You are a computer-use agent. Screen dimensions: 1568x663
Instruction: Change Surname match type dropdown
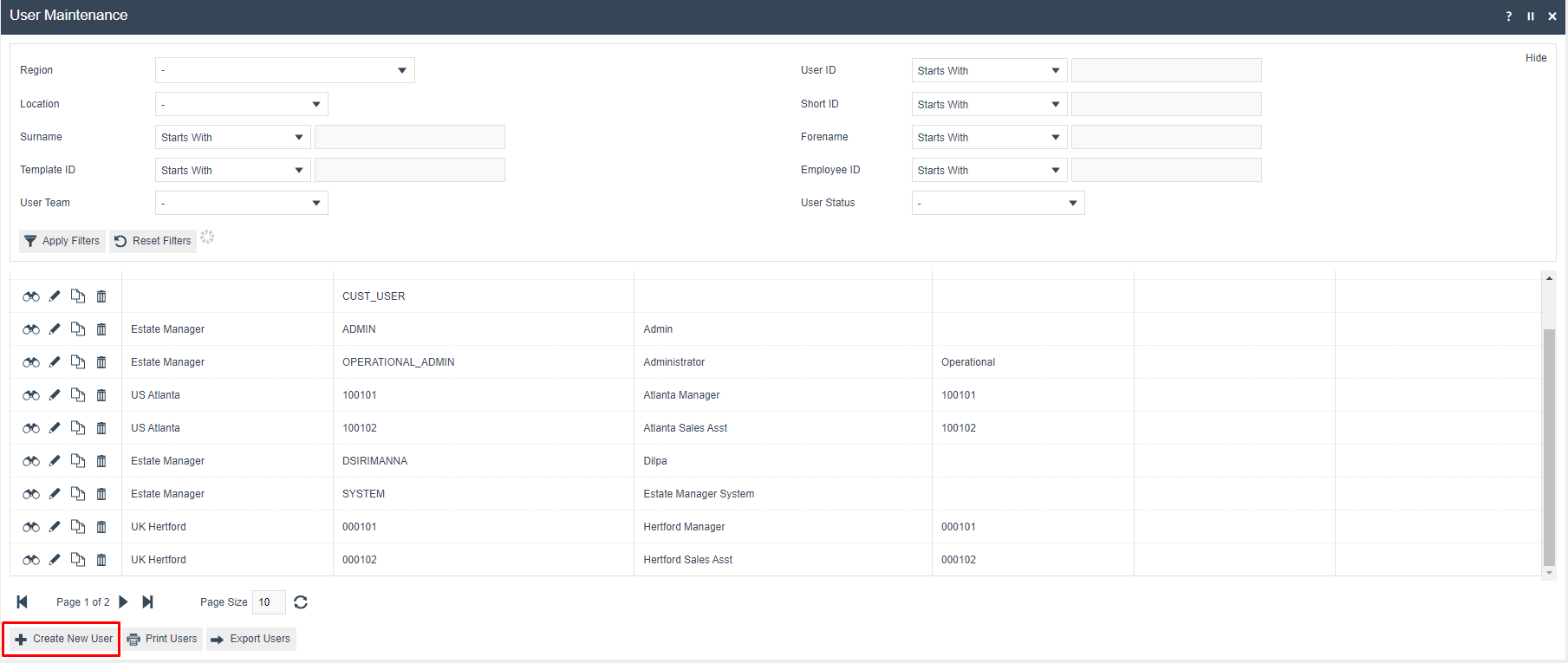[233, 137]
